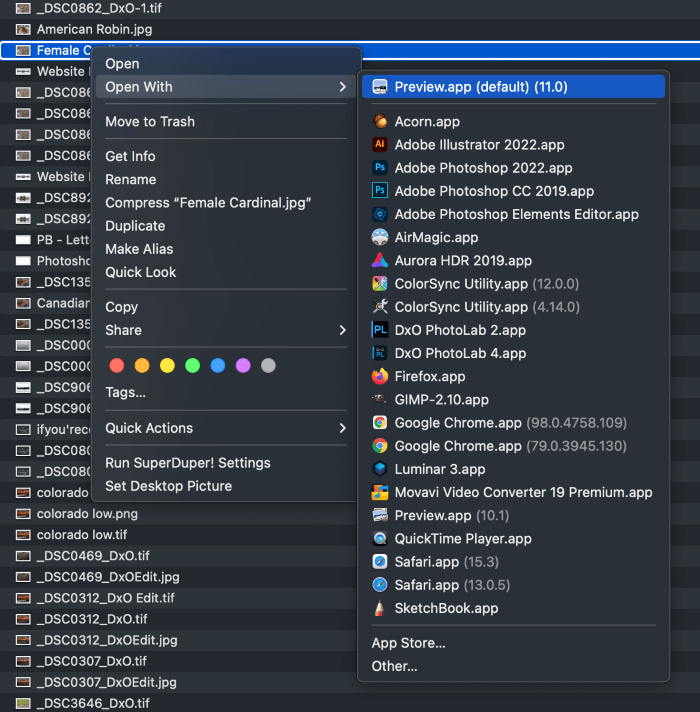The width and height of the screenshot is (700, 712).
Task: Click the Adobe Illustrator 2022 icon
Action: [x=380, y=145]
